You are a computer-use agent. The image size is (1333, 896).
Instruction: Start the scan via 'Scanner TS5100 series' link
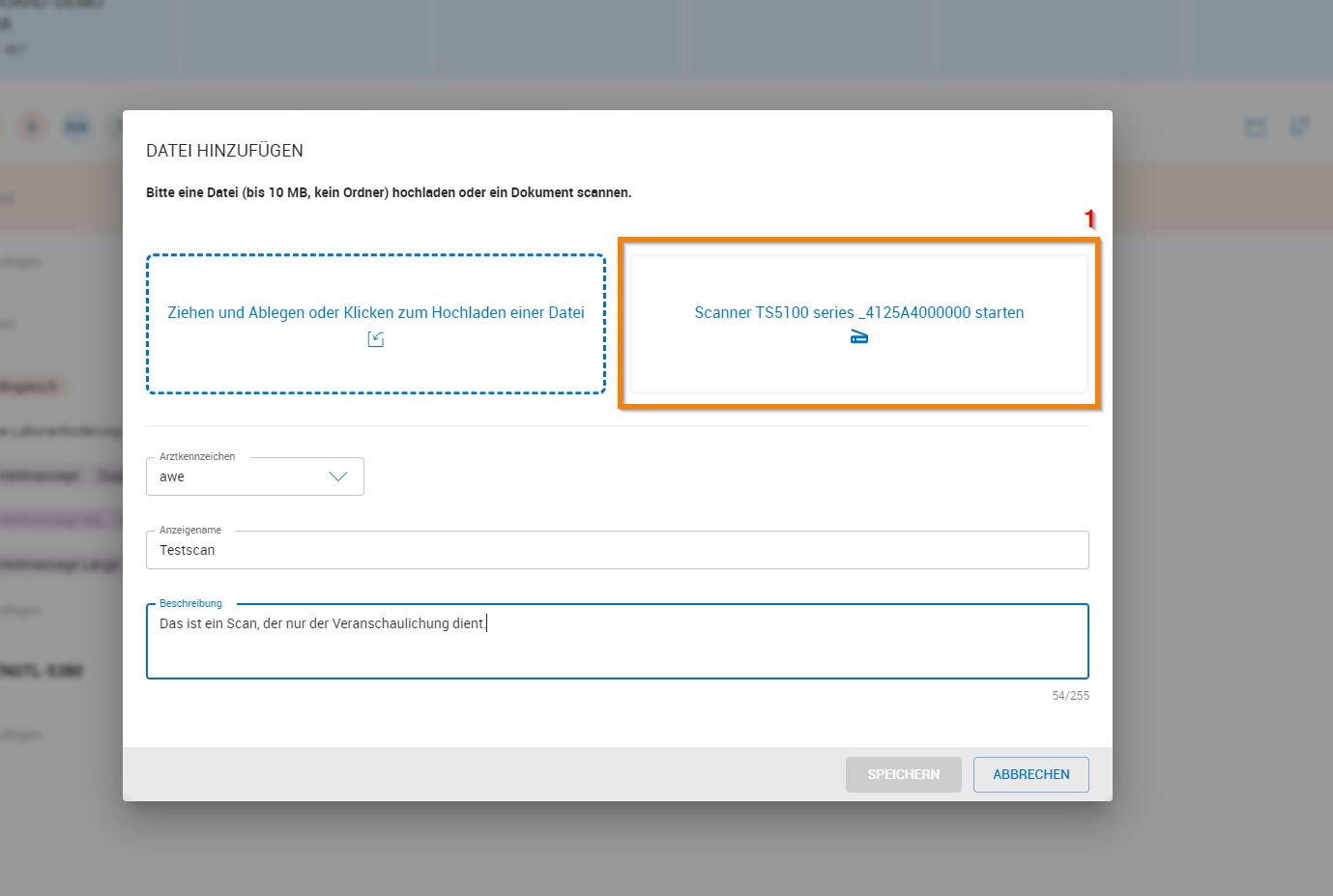[858, 312]
